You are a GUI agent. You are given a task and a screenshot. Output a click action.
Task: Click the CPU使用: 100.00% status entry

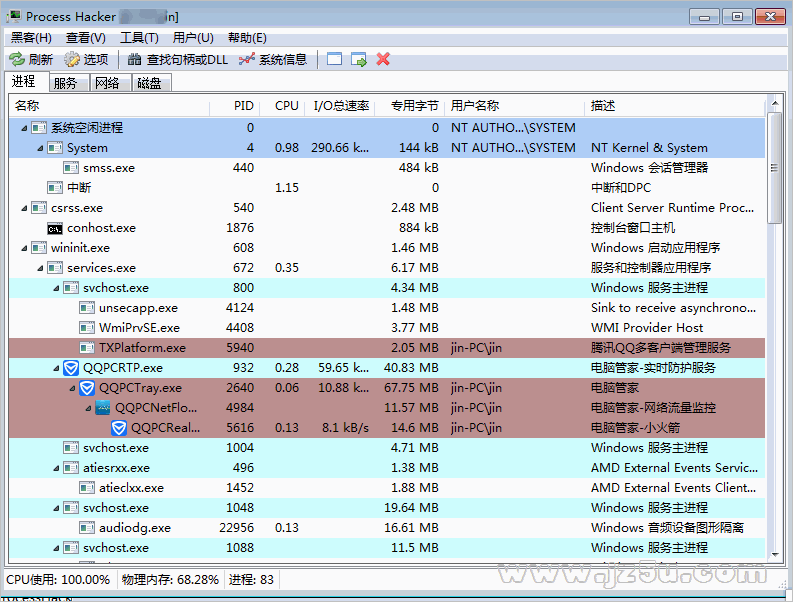click(58, 580)
